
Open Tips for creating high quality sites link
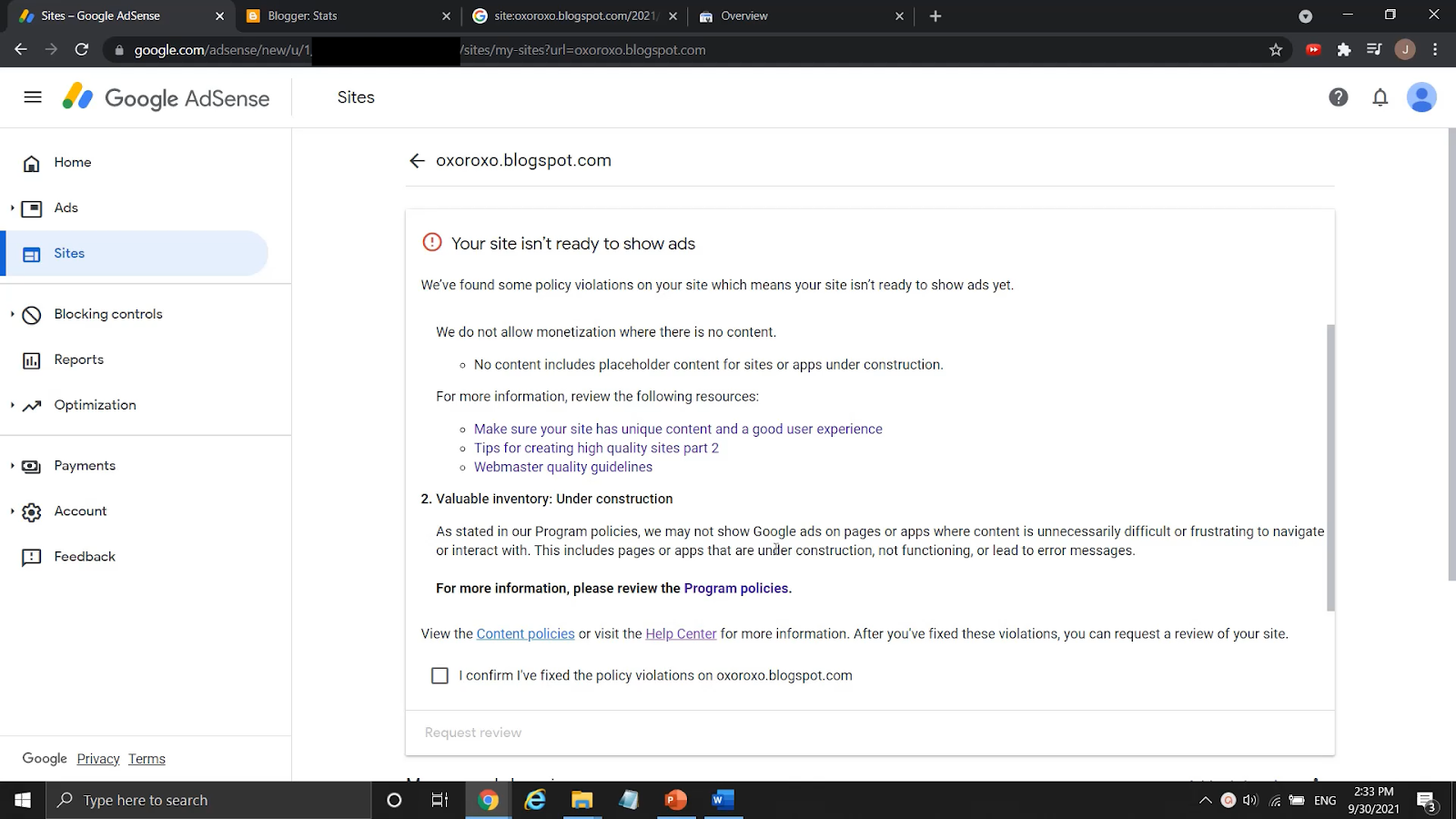596,449
